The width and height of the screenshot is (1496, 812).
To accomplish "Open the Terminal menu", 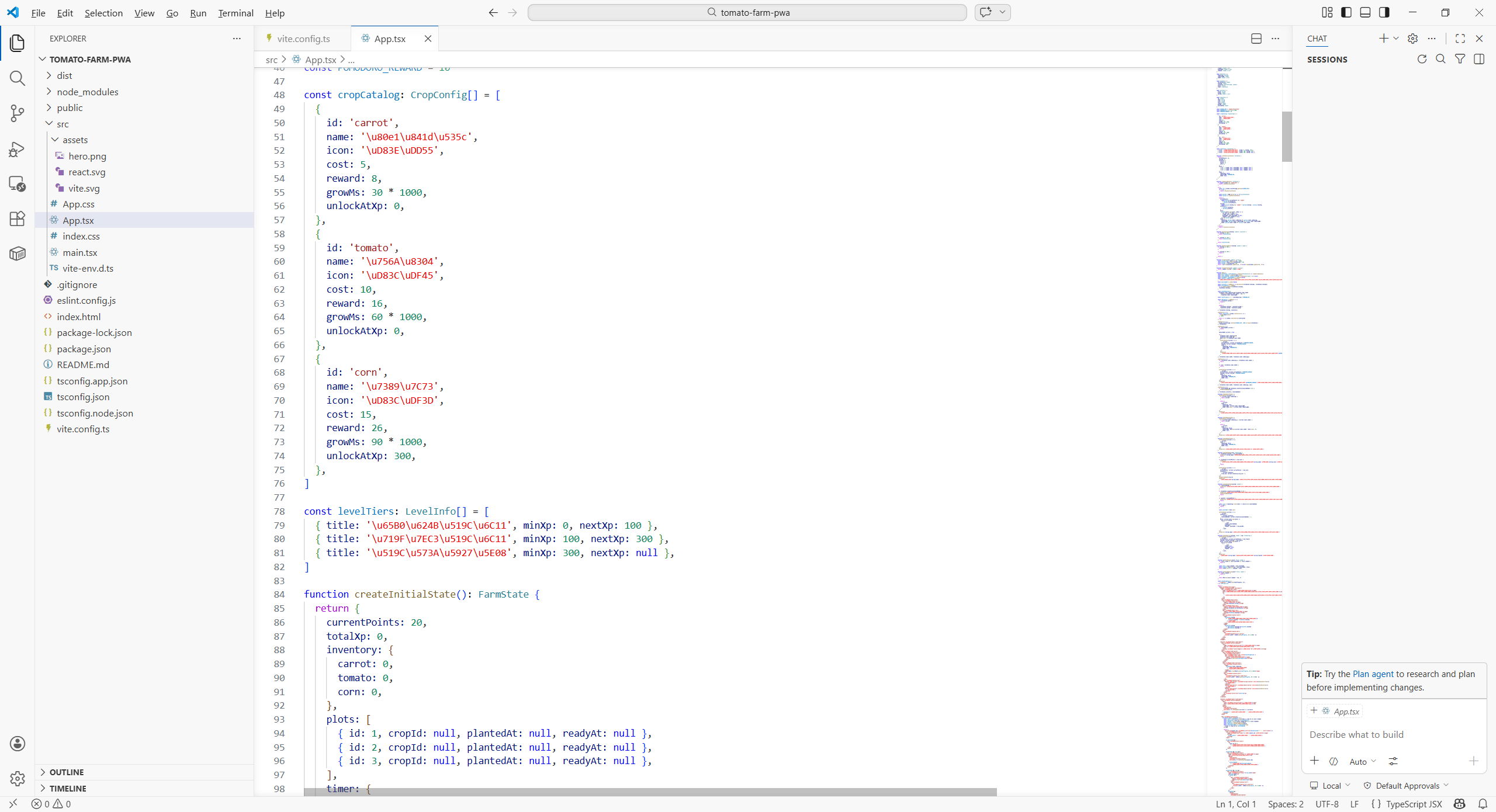I will point(236,13).
